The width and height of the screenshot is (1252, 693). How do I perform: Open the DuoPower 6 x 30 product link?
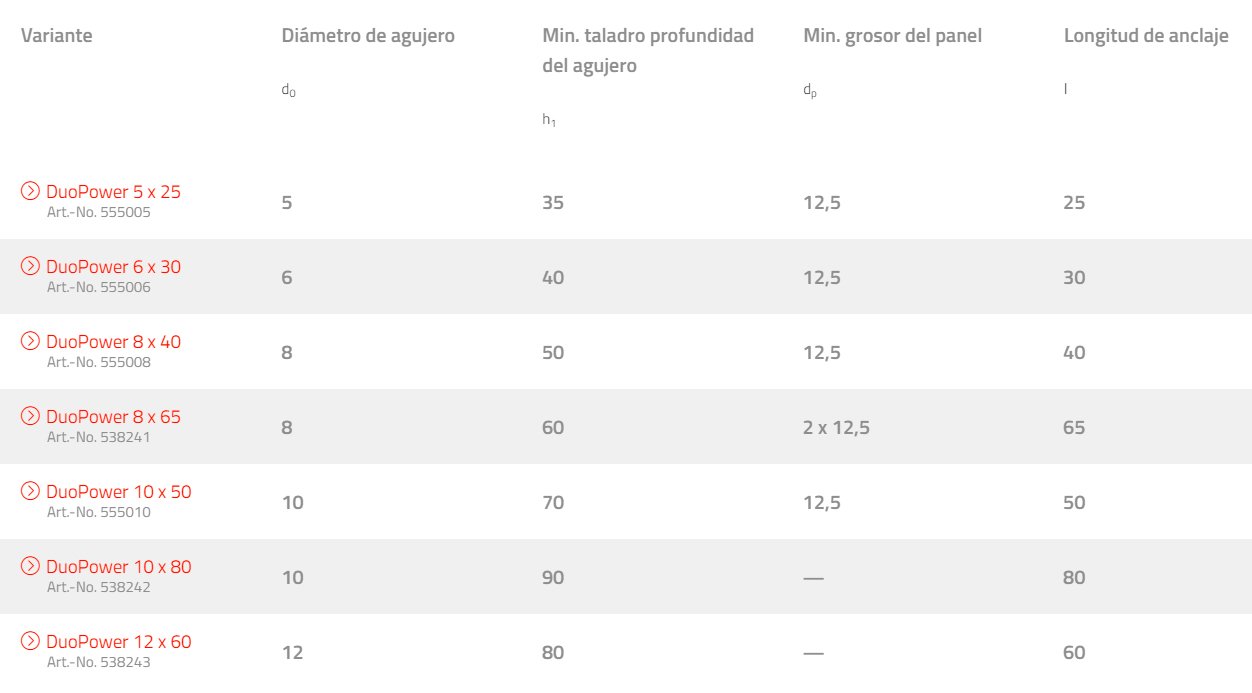tap(114, 266)
